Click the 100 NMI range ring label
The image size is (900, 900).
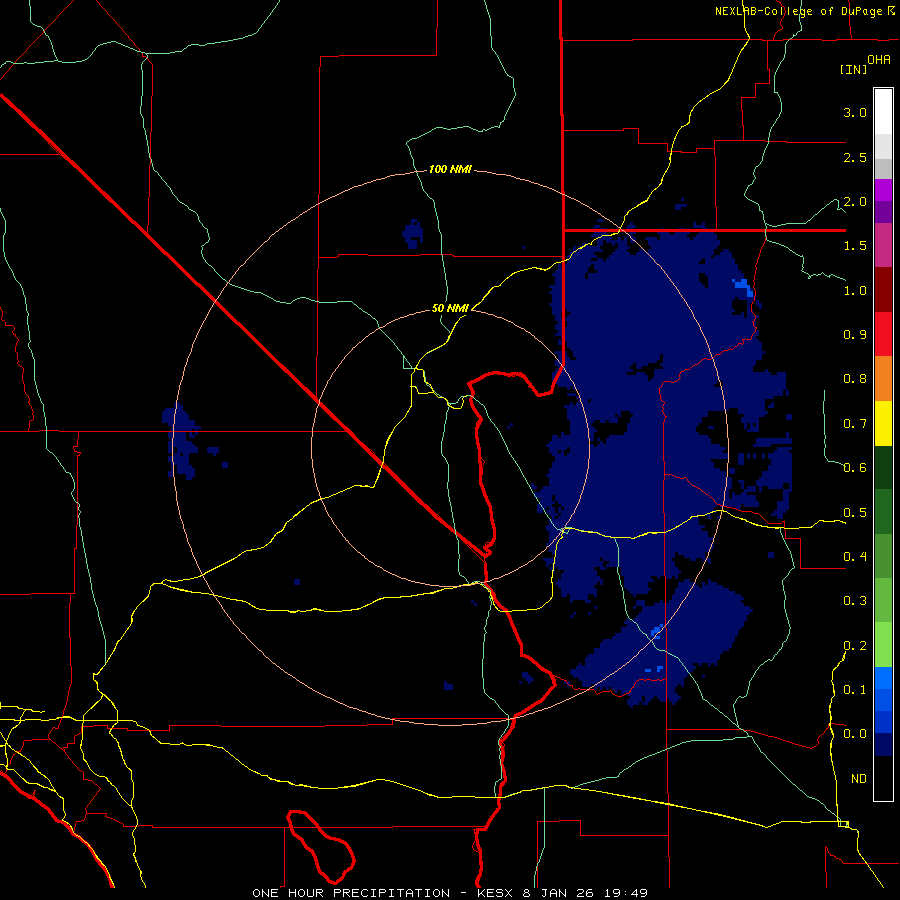click(450, 169)
